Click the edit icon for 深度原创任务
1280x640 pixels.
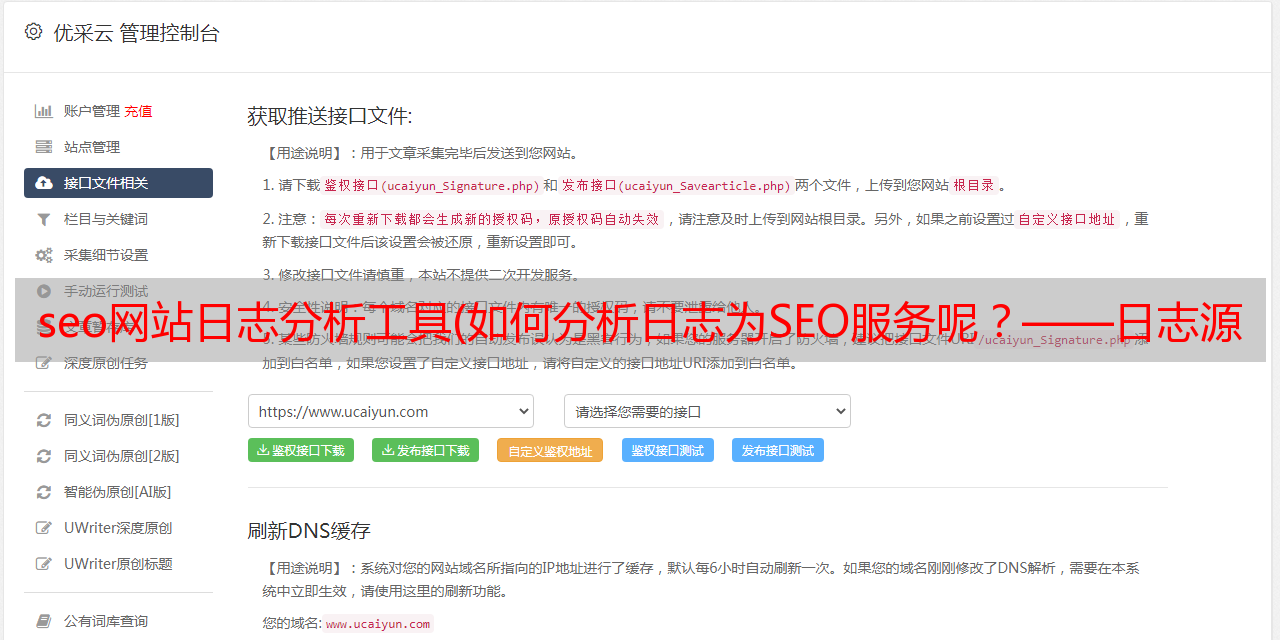coord(43,363)
